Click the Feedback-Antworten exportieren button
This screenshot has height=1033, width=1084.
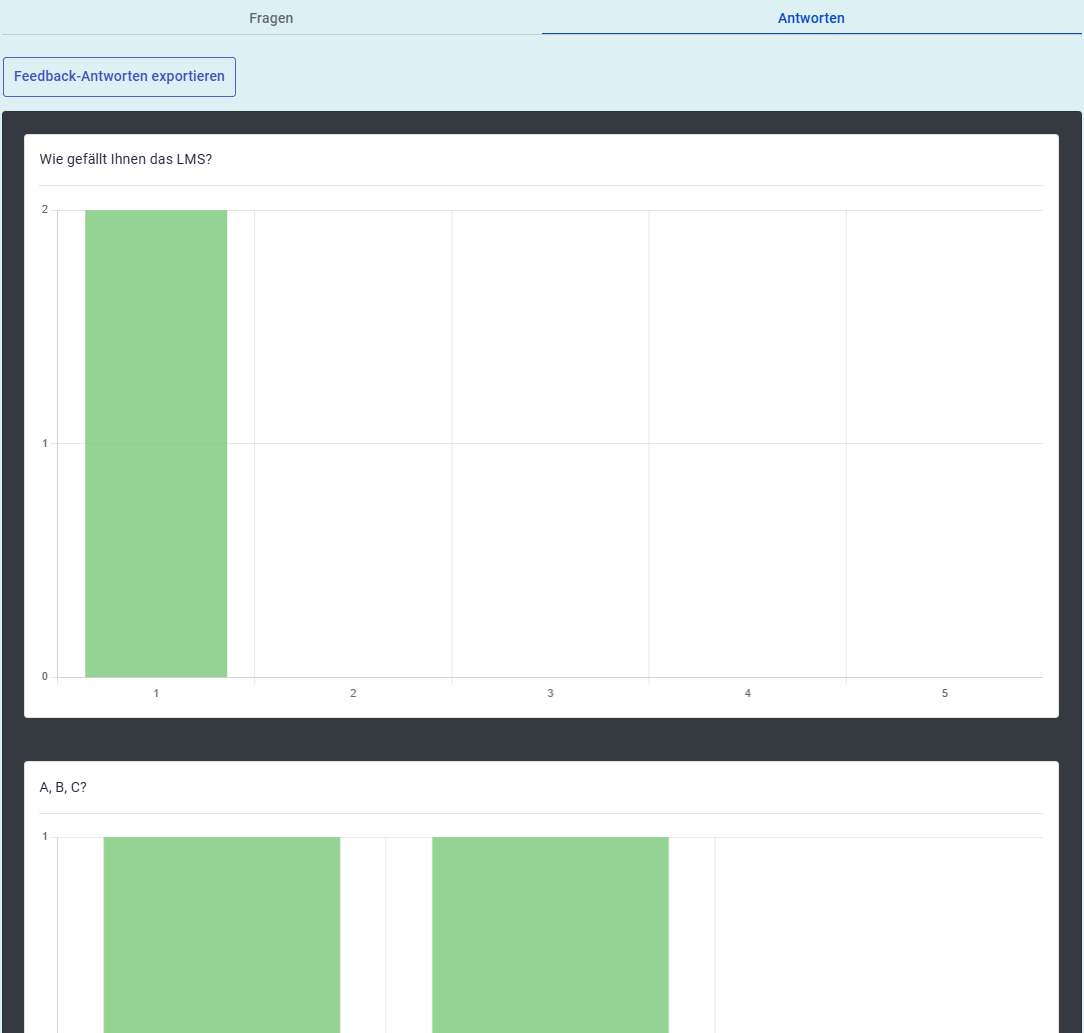[x=119, y=77]
